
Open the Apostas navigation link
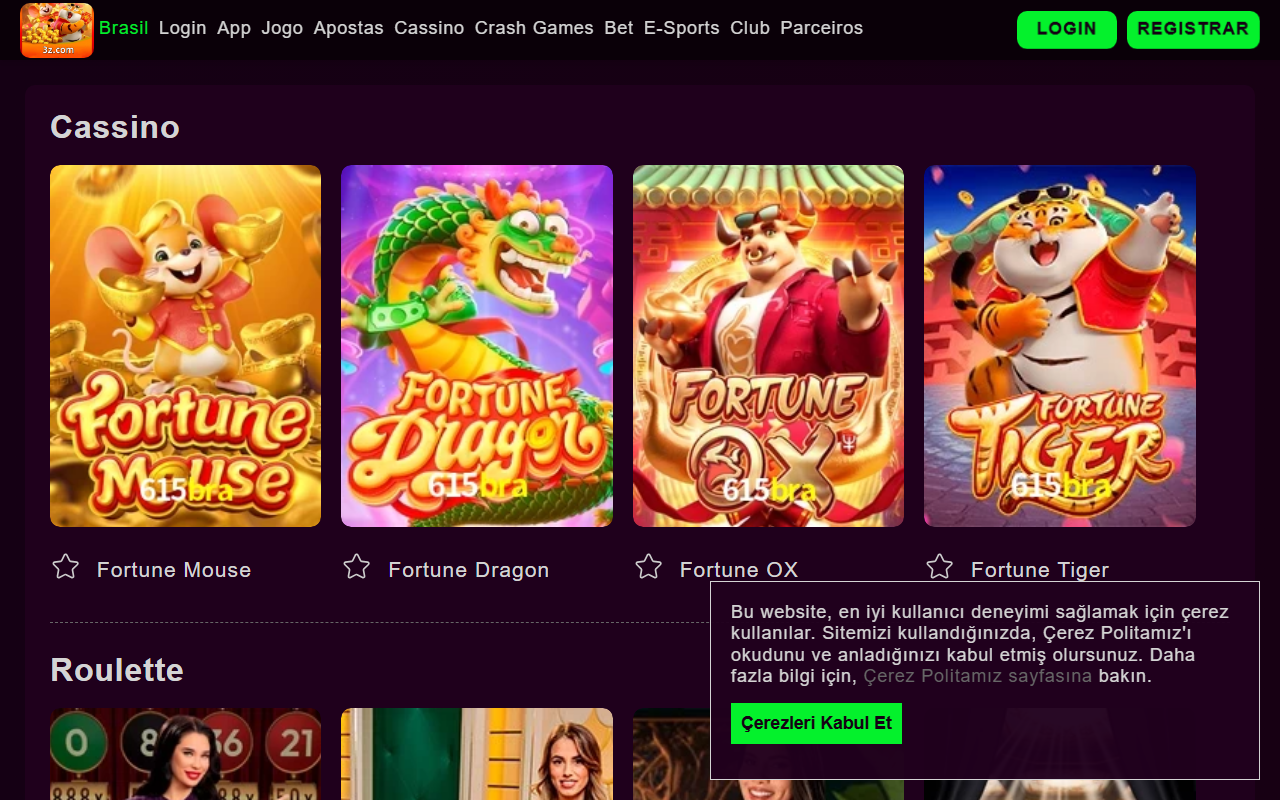[348, 28]
